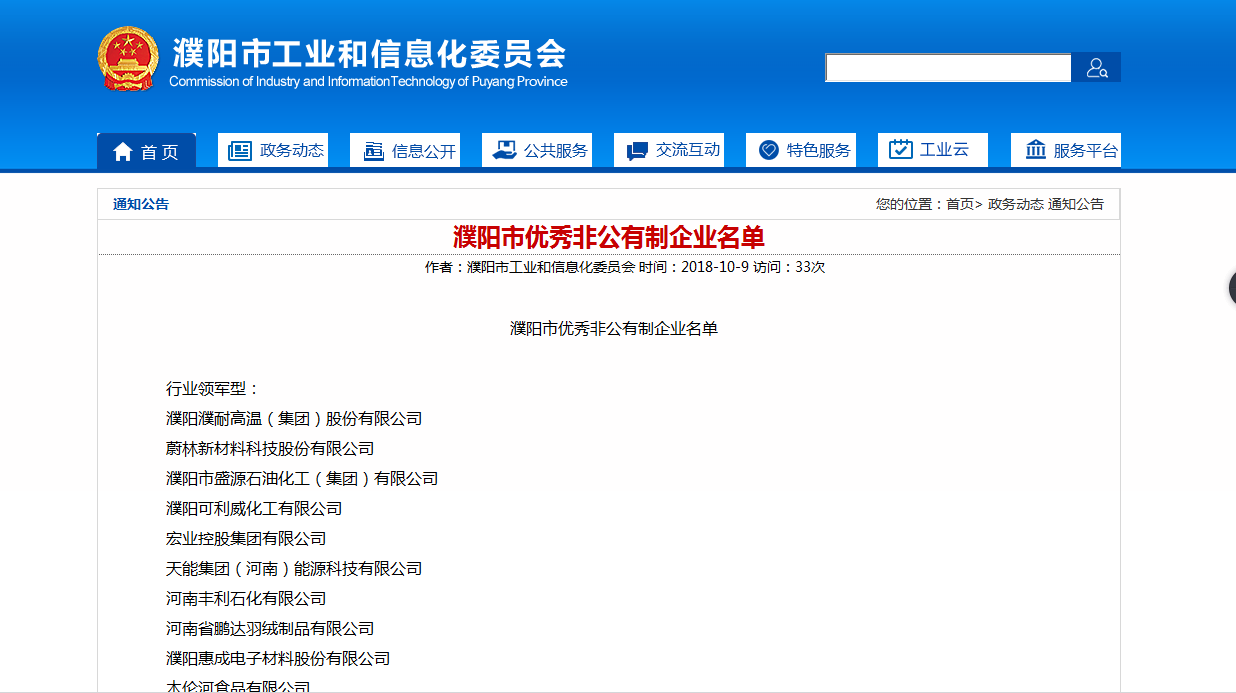
Task: Open the 信息公开 menu item
Action: click(423, 151)
